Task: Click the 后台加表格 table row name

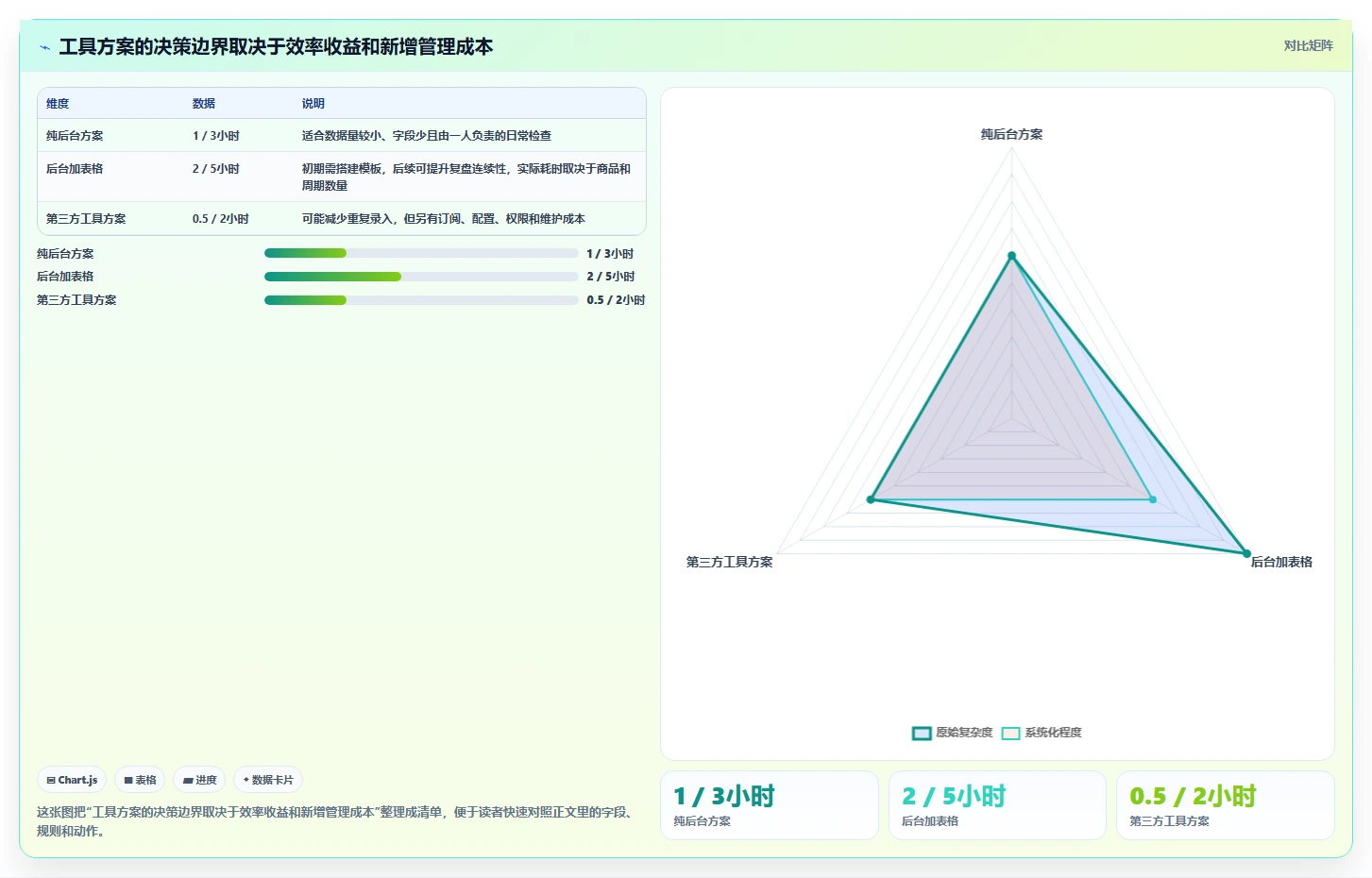Action: (75, 169)
